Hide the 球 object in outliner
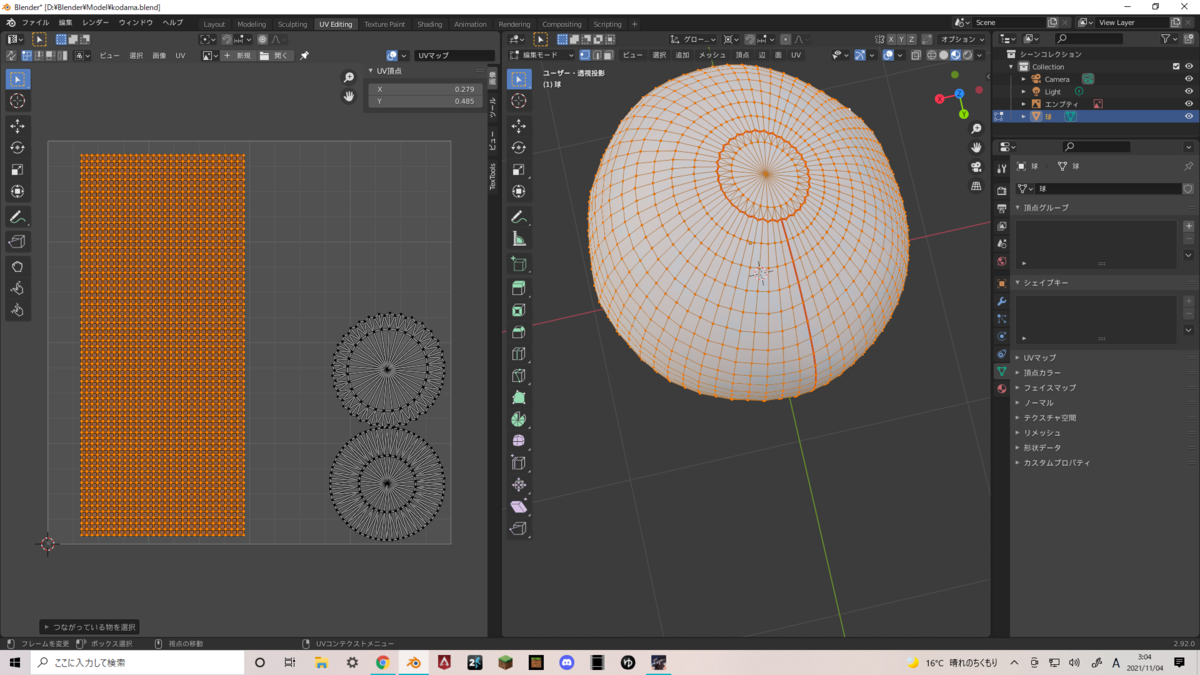Screen dimensions: 1200x675 1189,116
